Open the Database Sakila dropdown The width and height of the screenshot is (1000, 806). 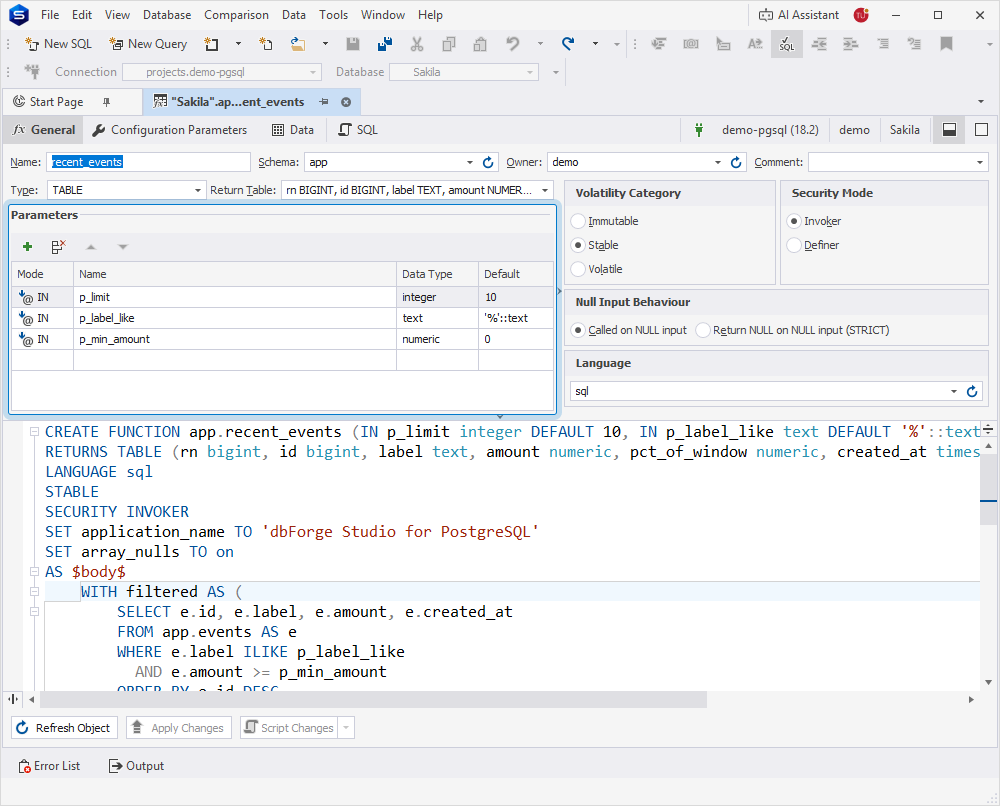click(x=530, y=73)
